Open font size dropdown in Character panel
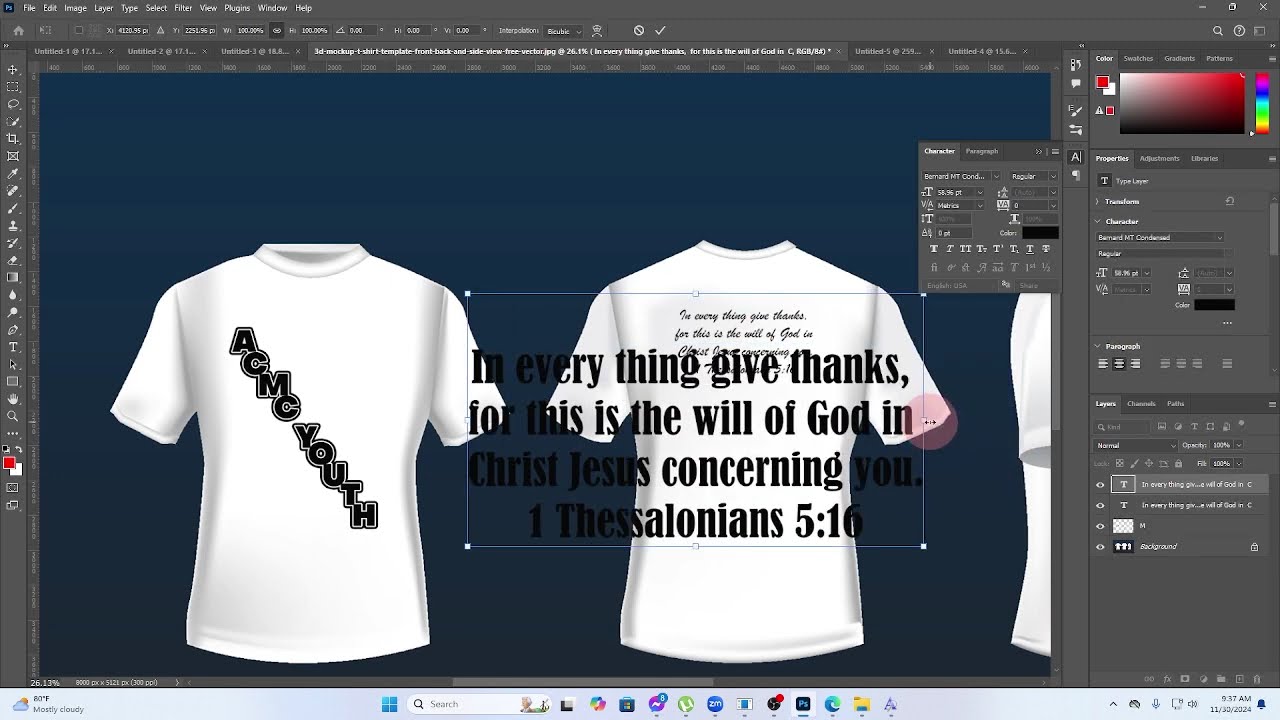The height and width of the screenshot is (720, 1280). (980, 192)
